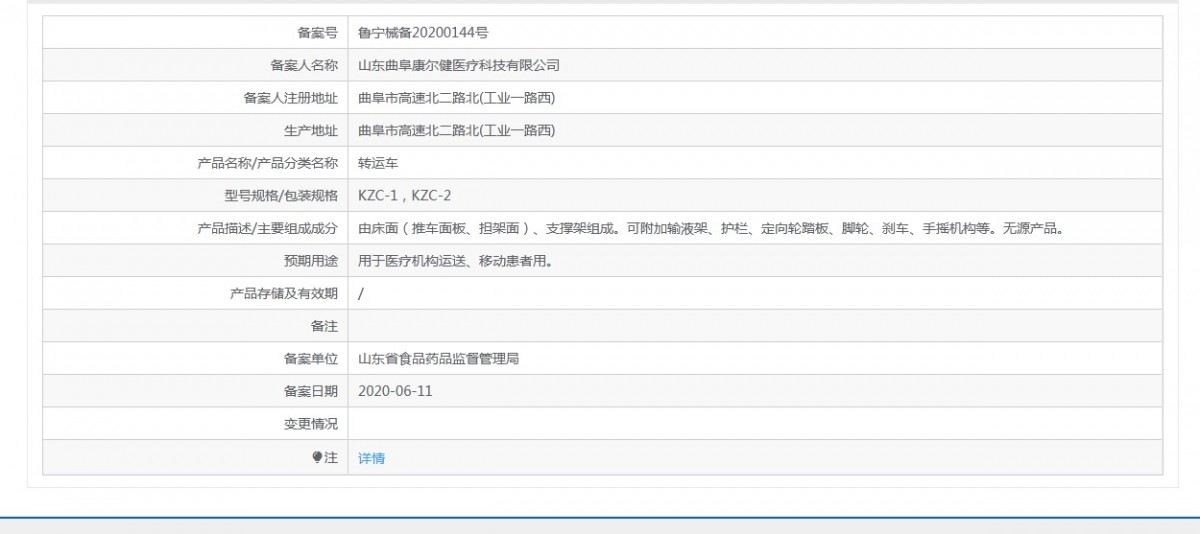
Task: Click the 产品描述/主要组成成分 label
Action: pyautogui.click(x=269, y=229)
